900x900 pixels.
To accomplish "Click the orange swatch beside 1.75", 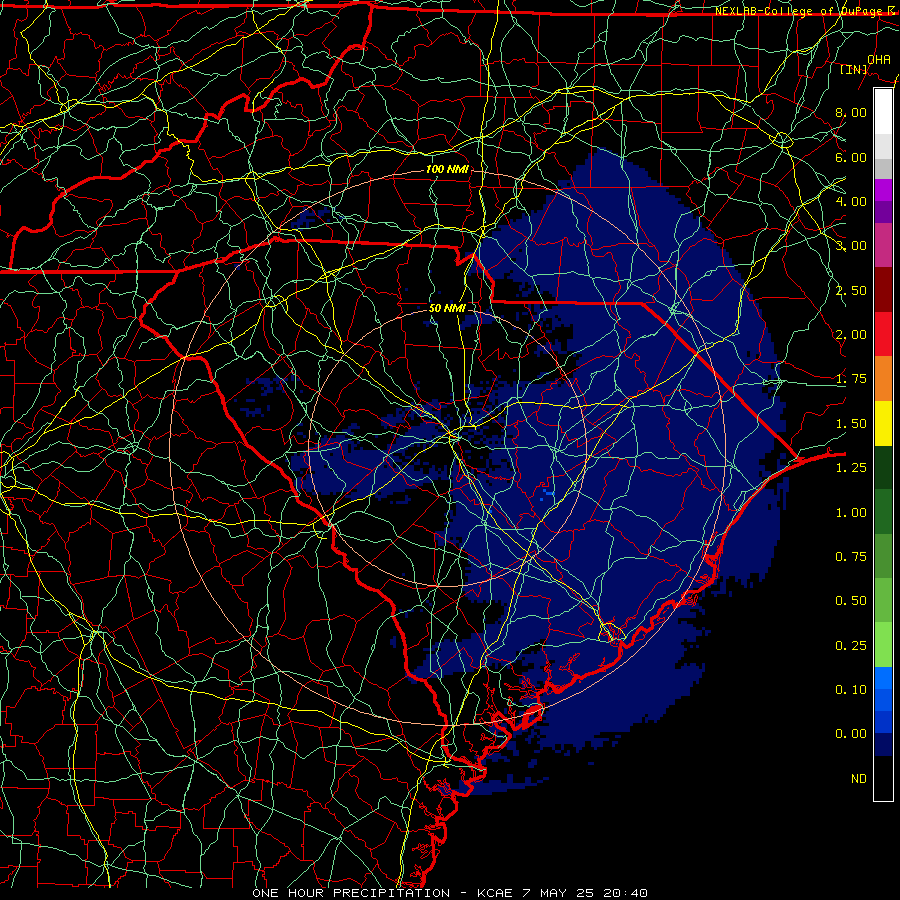I will click(883, 378).
